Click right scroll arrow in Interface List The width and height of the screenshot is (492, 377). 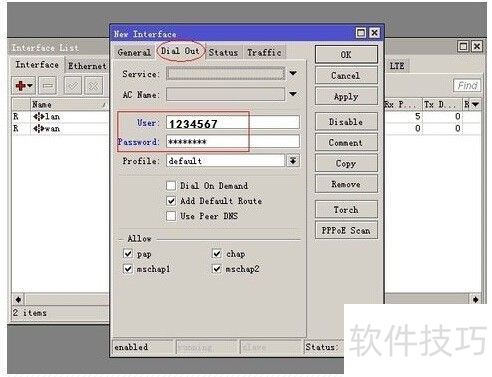coord(476,299)
